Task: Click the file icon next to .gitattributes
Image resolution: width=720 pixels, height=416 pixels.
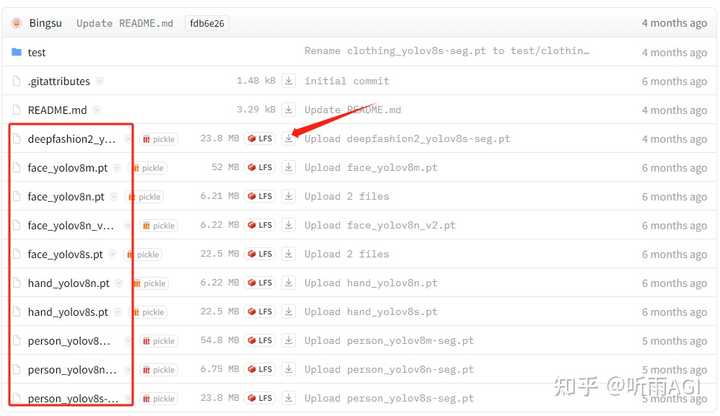Action: click(17, 81)
